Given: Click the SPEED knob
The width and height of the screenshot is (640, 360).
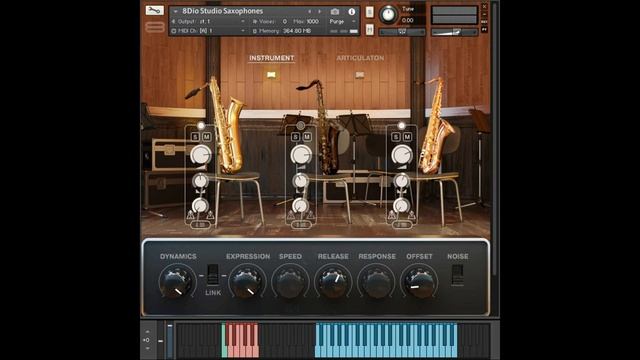Looking at the screenshot, I should (290, 282).
